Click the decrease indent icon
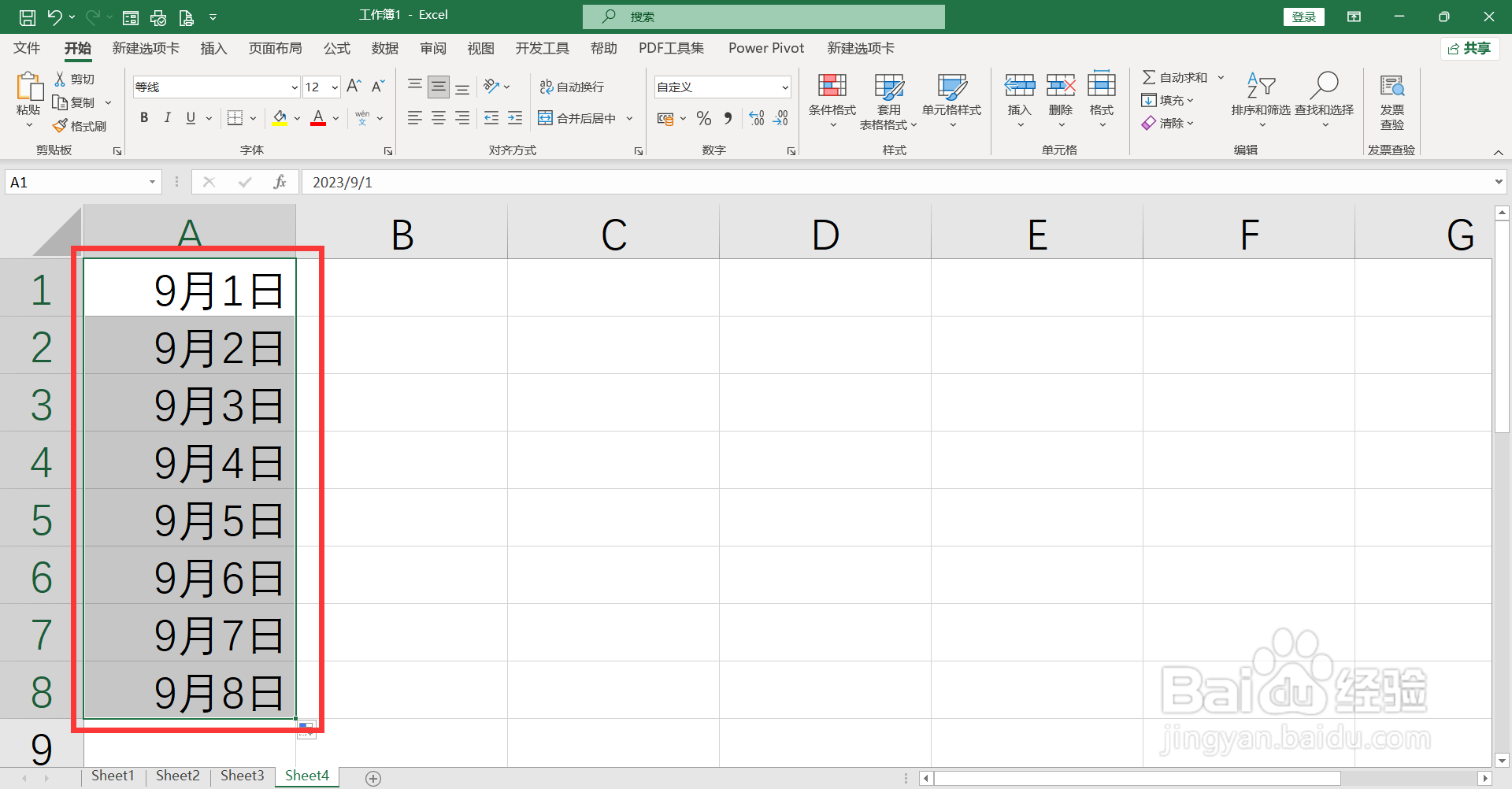 491,118
